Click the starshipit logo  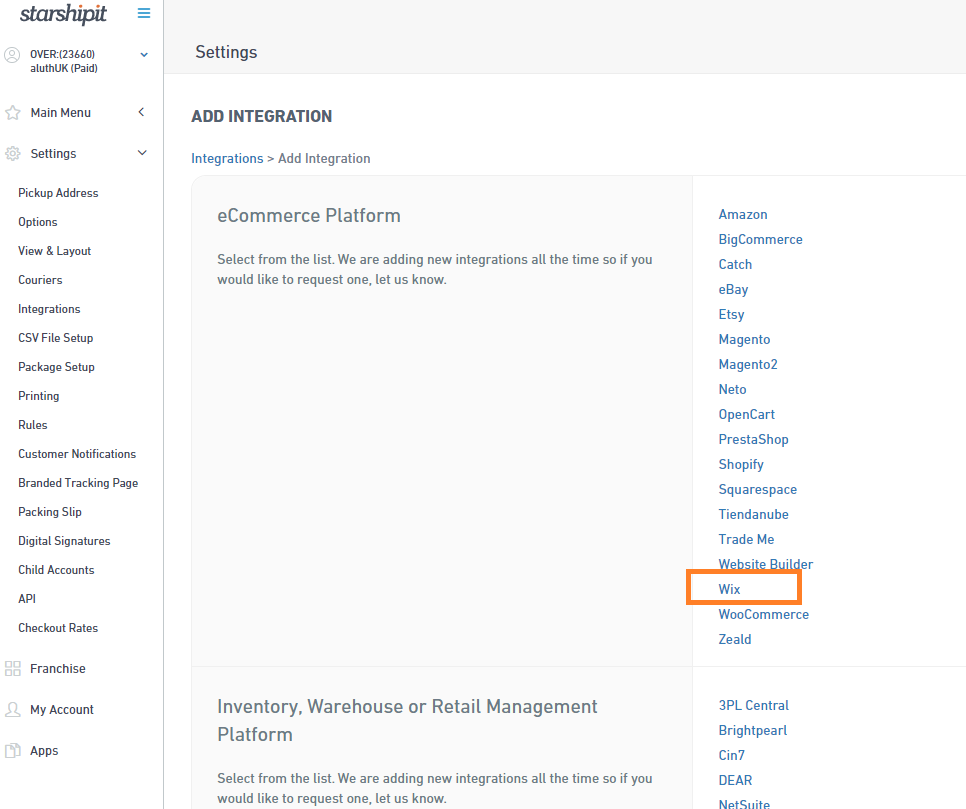(x=63, y=14)
